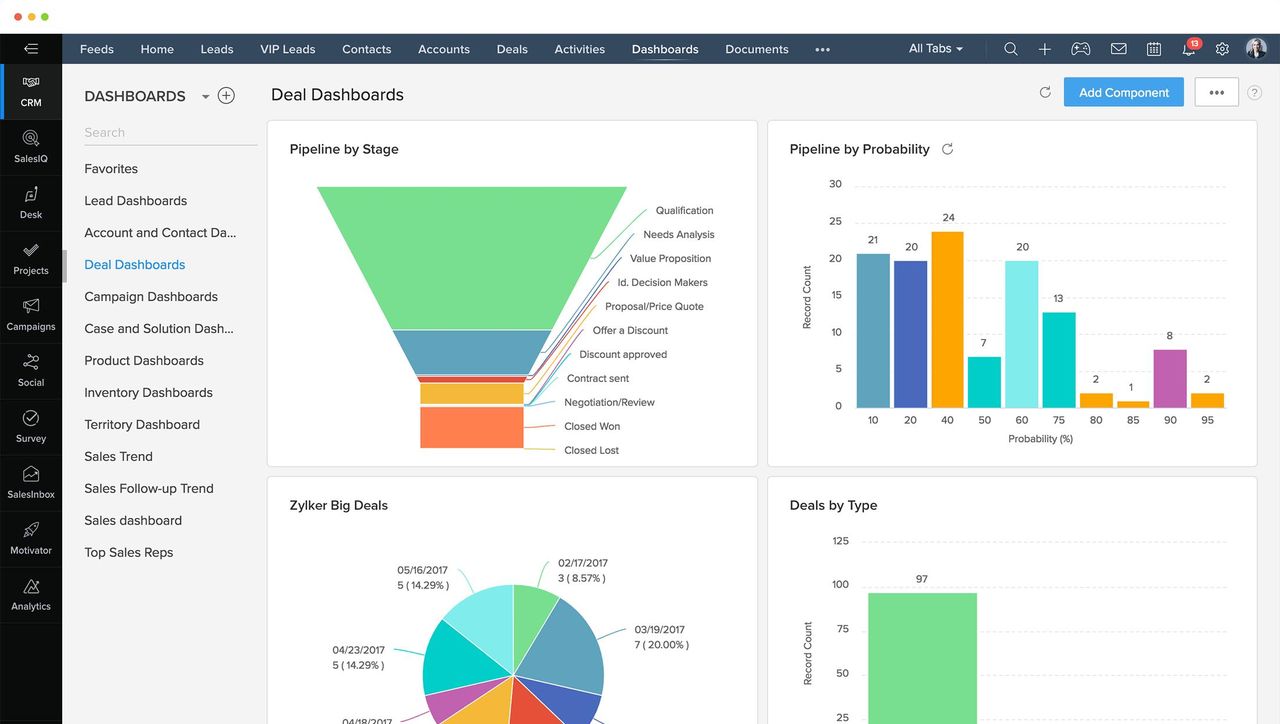Image resolution: width=1280 pixels, height=724 pixels.
Task: Open Product Dashboards
Action: (x=144, y=361)
